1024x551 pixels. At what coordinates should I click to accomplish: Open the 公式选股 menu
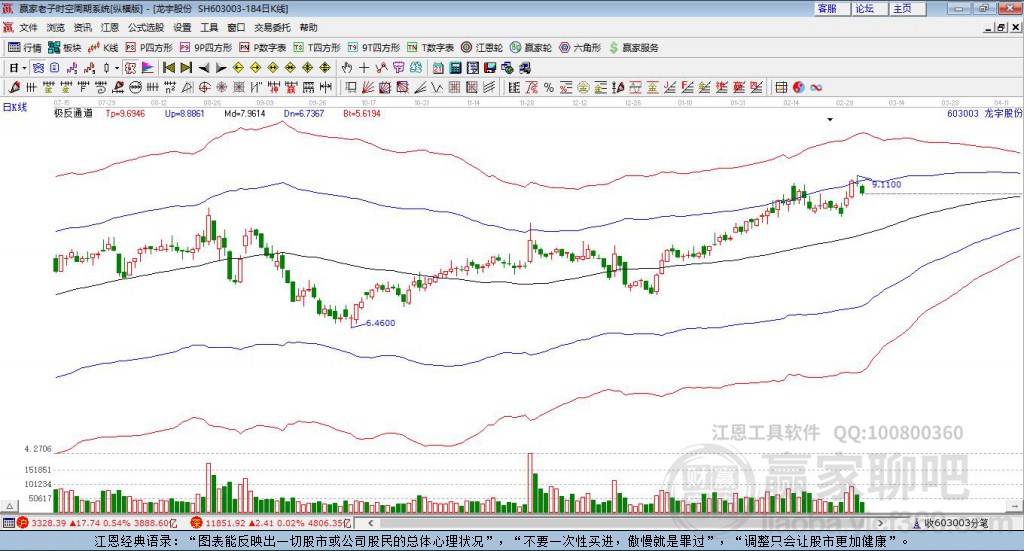[146, 27]
